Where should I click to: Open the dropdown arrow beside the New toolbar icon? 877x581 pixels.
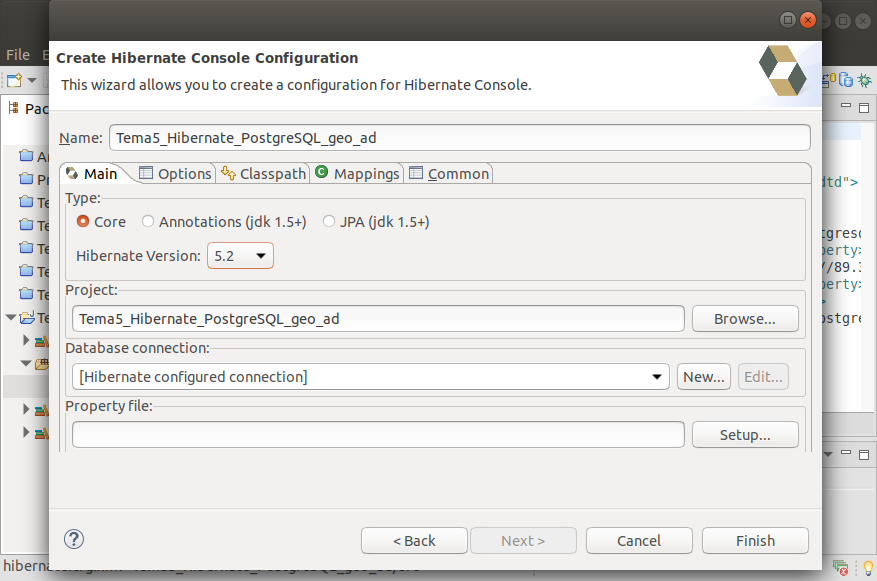click(32, 81)
